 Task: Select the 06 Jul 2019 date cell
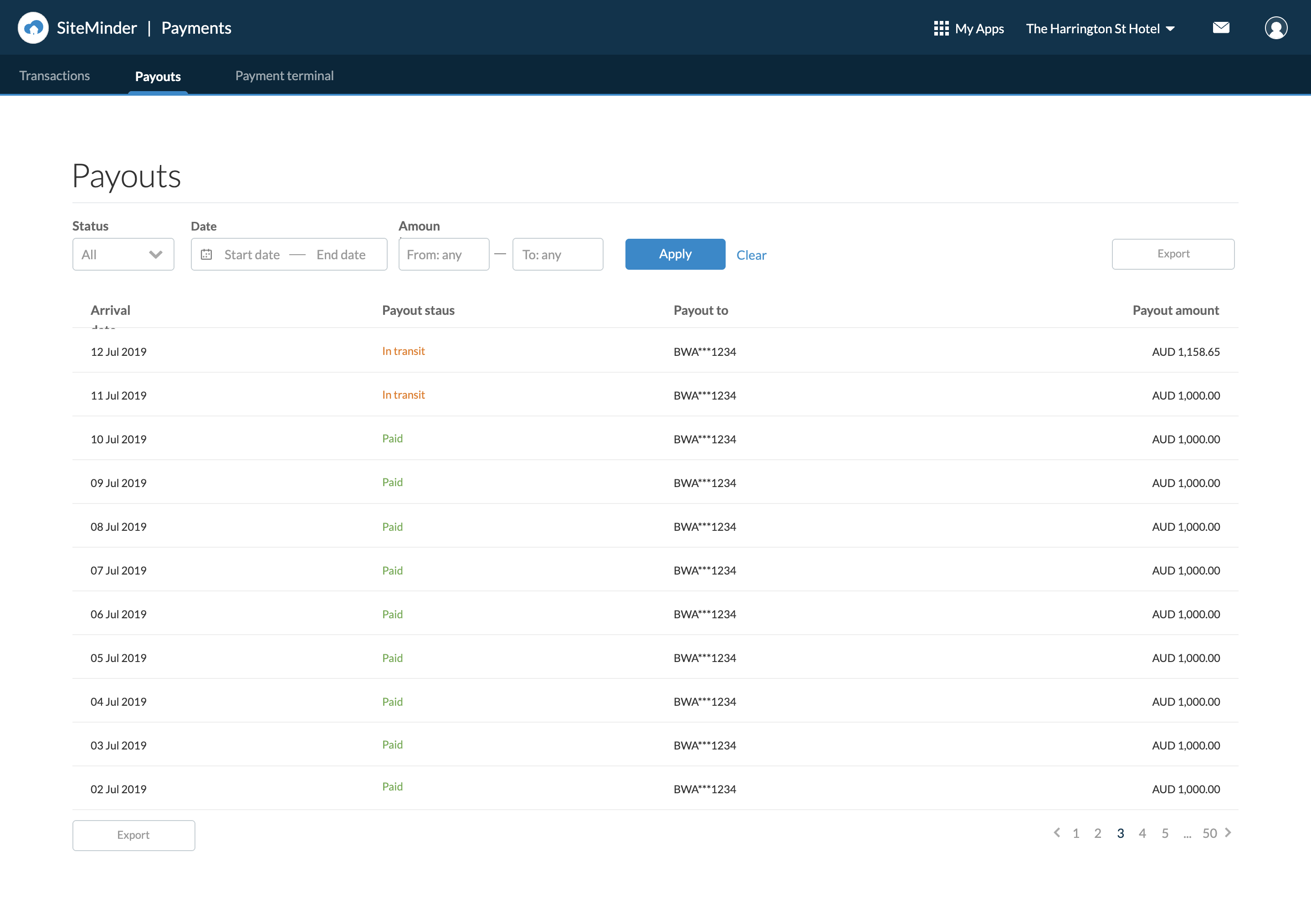pyautogui.click(x=118, y=614)
